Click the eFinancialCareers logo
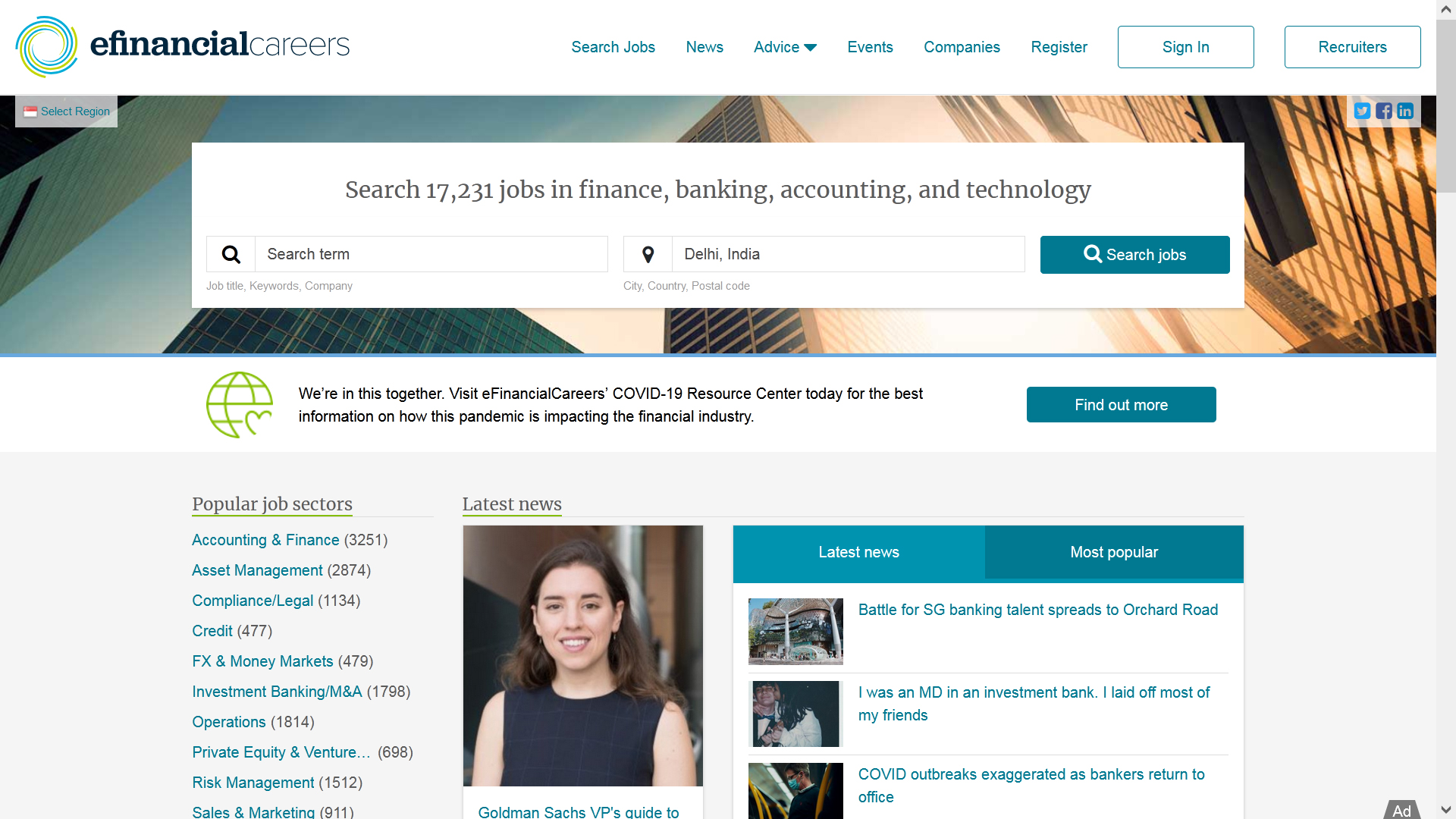 coord(183,46)
